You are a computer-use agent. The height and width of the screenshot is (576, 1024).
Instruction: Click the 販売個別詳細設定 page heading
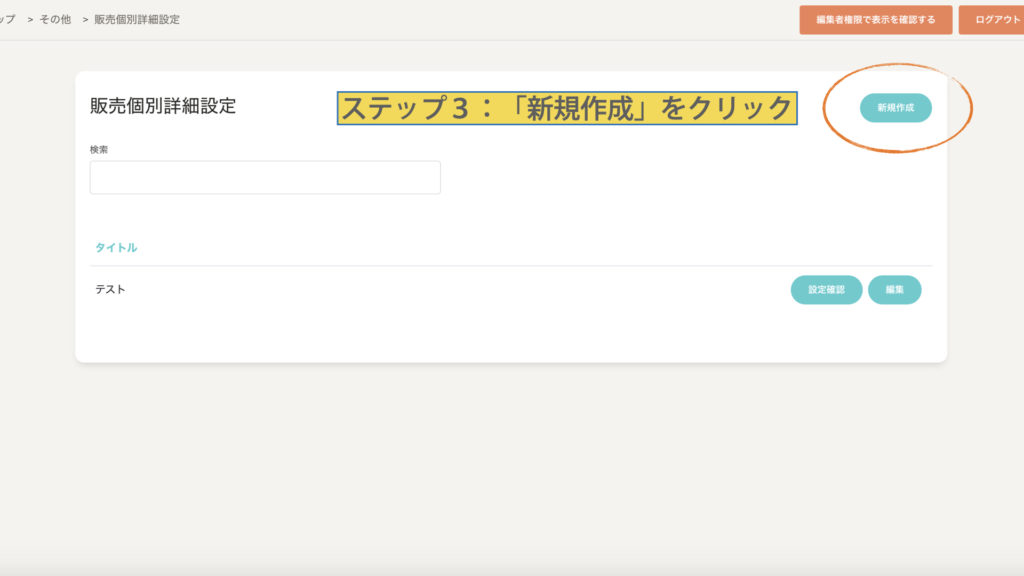point(163,106)
